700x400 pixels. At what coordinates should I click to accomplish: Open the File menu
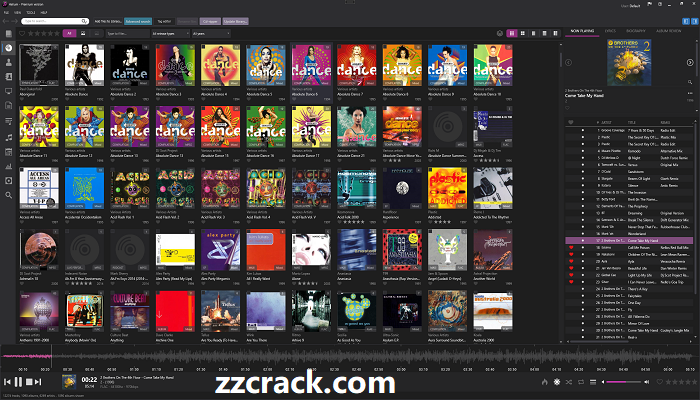(x=6, y=12)
